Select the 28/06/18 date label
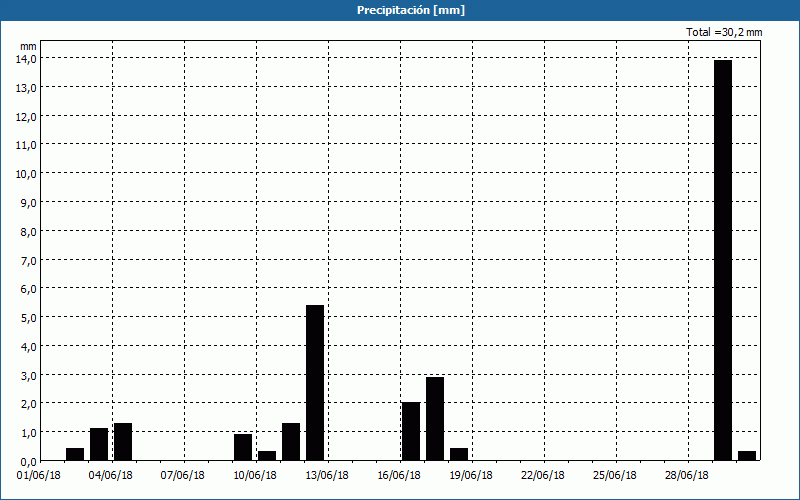This screenshot has height=500, width=800. (687, 476)
